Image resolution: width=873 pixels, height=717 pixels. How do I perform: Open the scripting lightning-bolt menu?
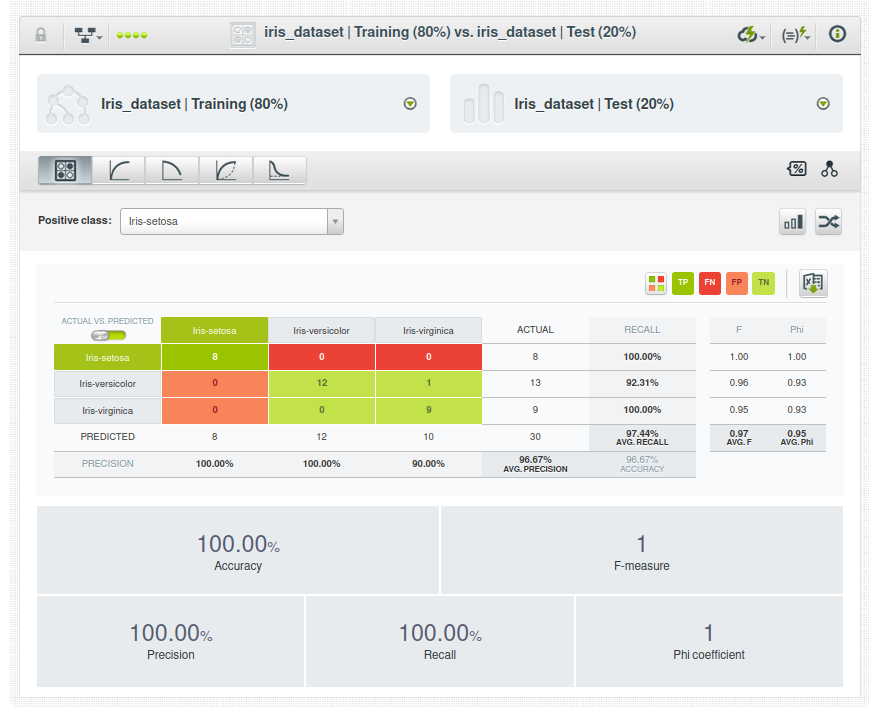coord(796,34)
